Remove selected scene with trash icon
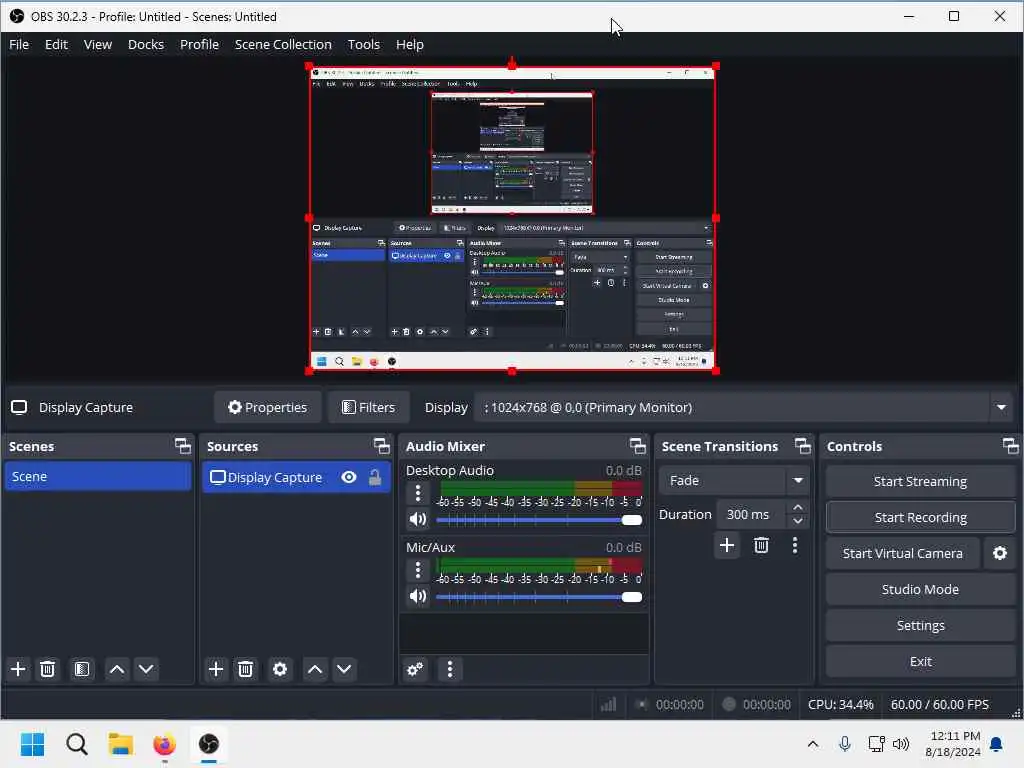The width and height of the screenshot is (1024, 768). click(x=48, y=669)
